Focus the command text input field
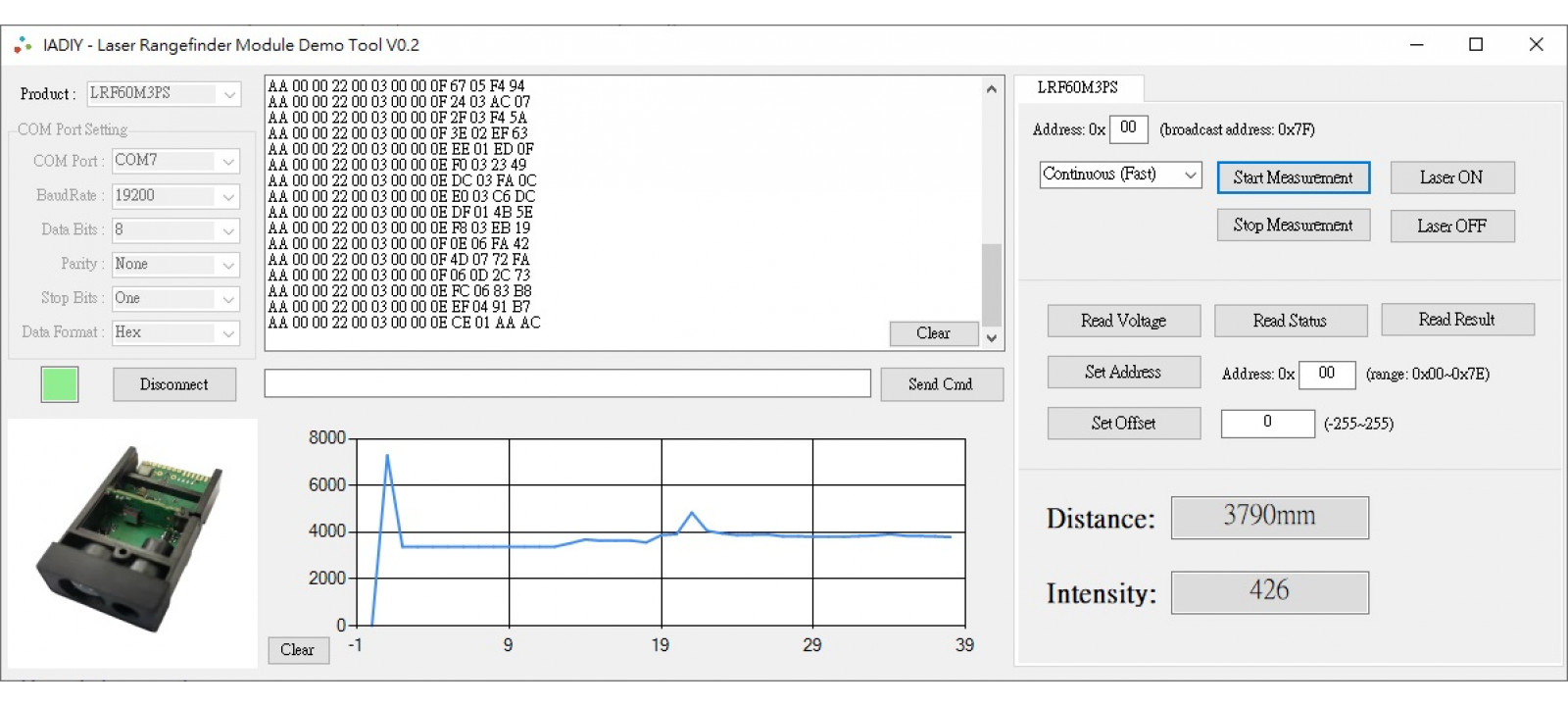The image size is (1568, 706). click(566, 383)
